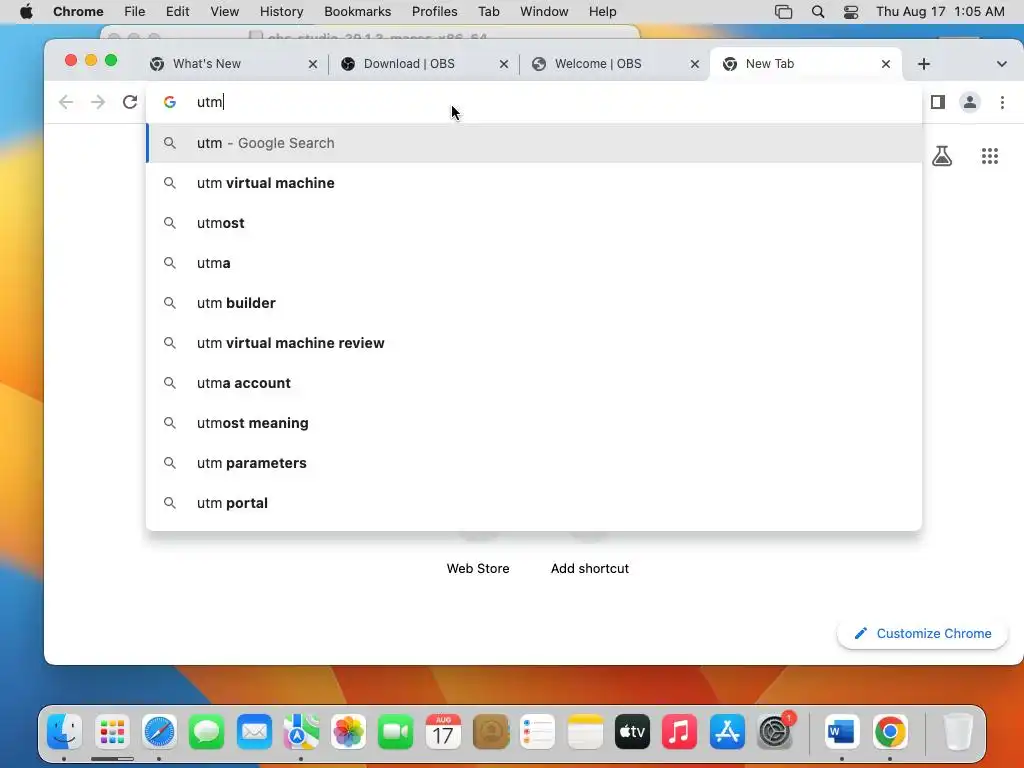
Task: Open Calendar from the Dock
Action: pos(443,731)
